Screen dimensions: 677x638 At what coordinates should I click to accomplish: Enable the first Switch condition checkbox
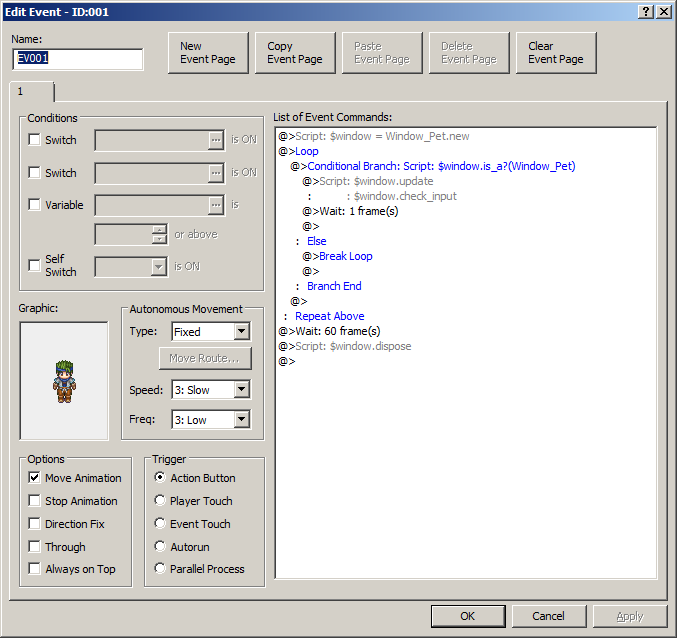(x=34, y=139)
